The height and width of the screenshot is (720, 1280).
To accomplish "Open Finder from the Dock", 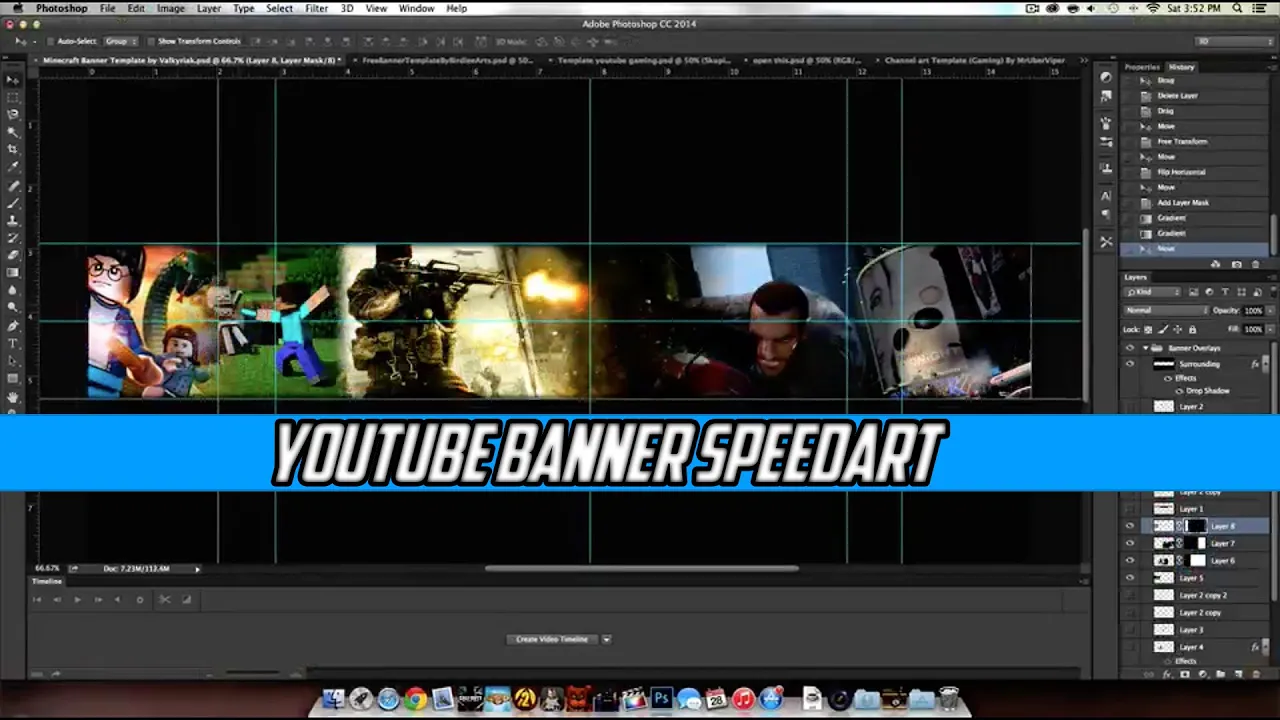I will point(334,699).
